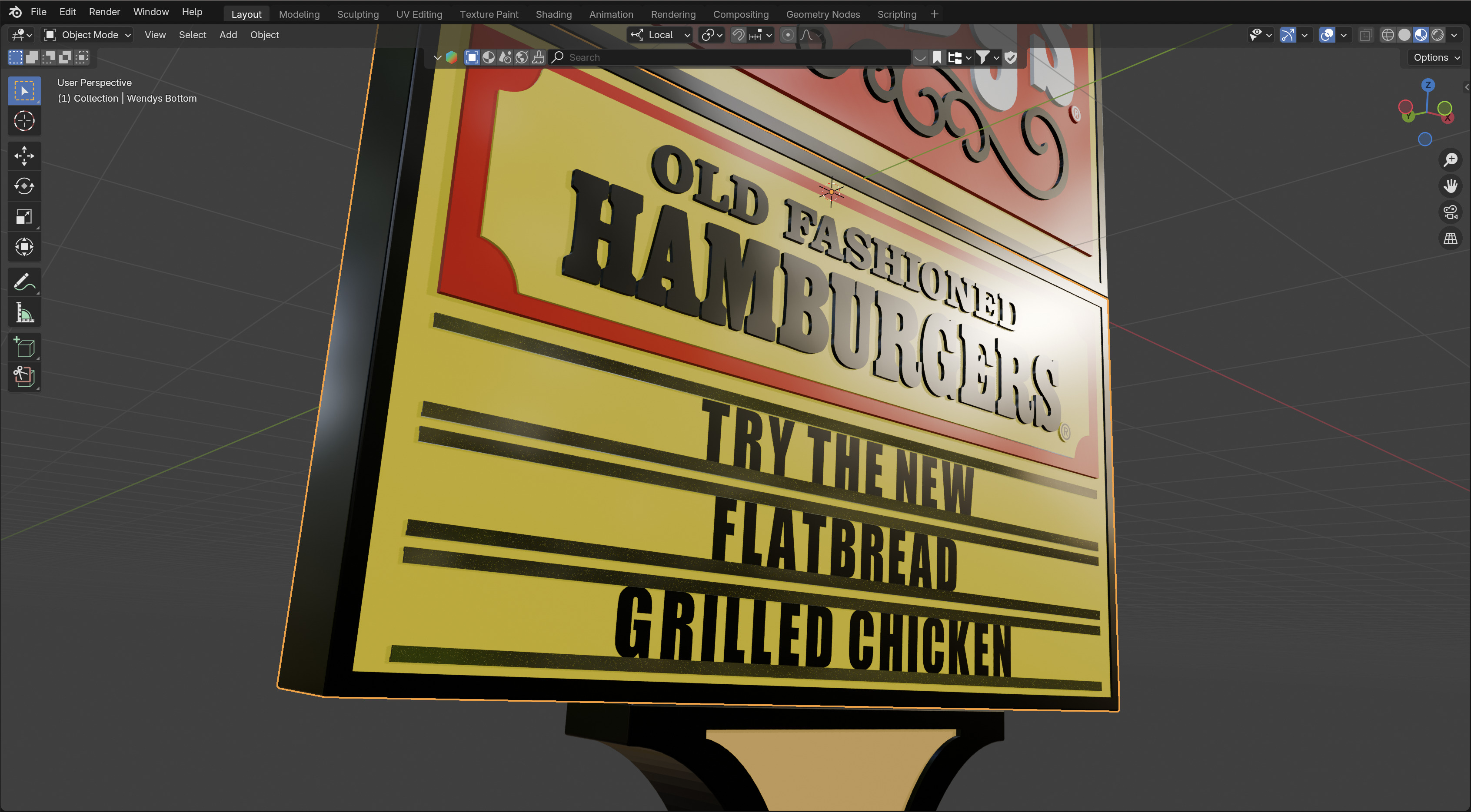Viewport: 1471px width, 812px height.
Task: Open the snapping options dropdown
Action: pyautogui.click(x=761, y=35)
